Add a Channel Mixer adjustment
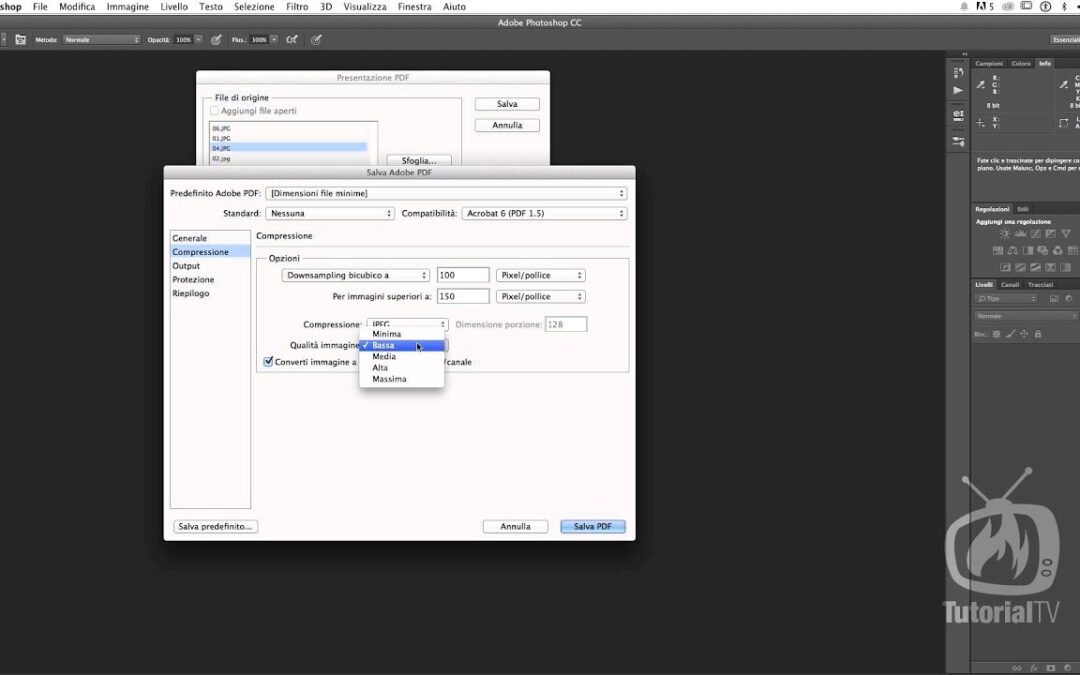The width and height of the screenshot is (1080, 675). (x=1058, y=251)
